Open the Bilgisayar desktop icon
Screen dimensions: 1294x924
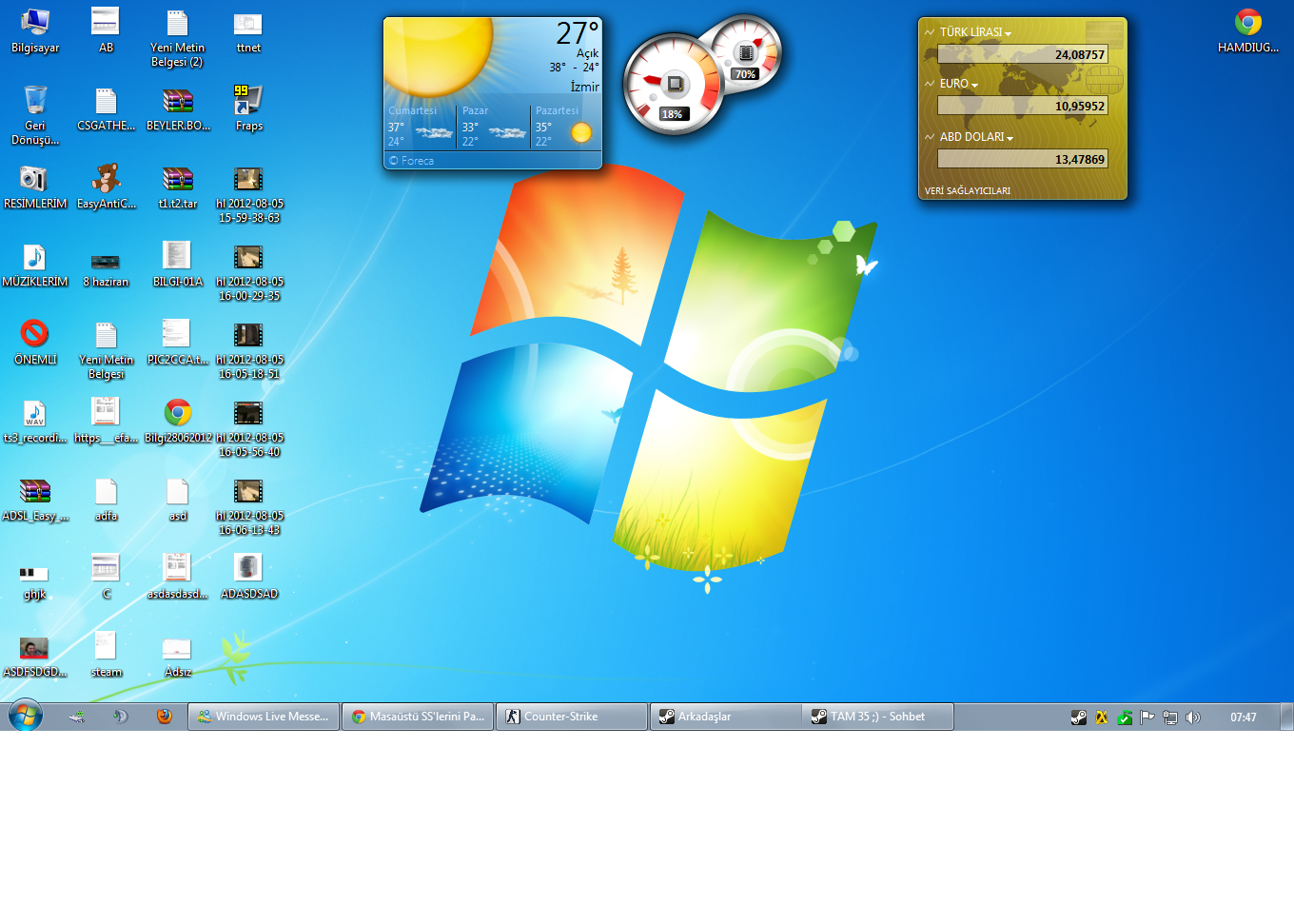pos(35,30)
